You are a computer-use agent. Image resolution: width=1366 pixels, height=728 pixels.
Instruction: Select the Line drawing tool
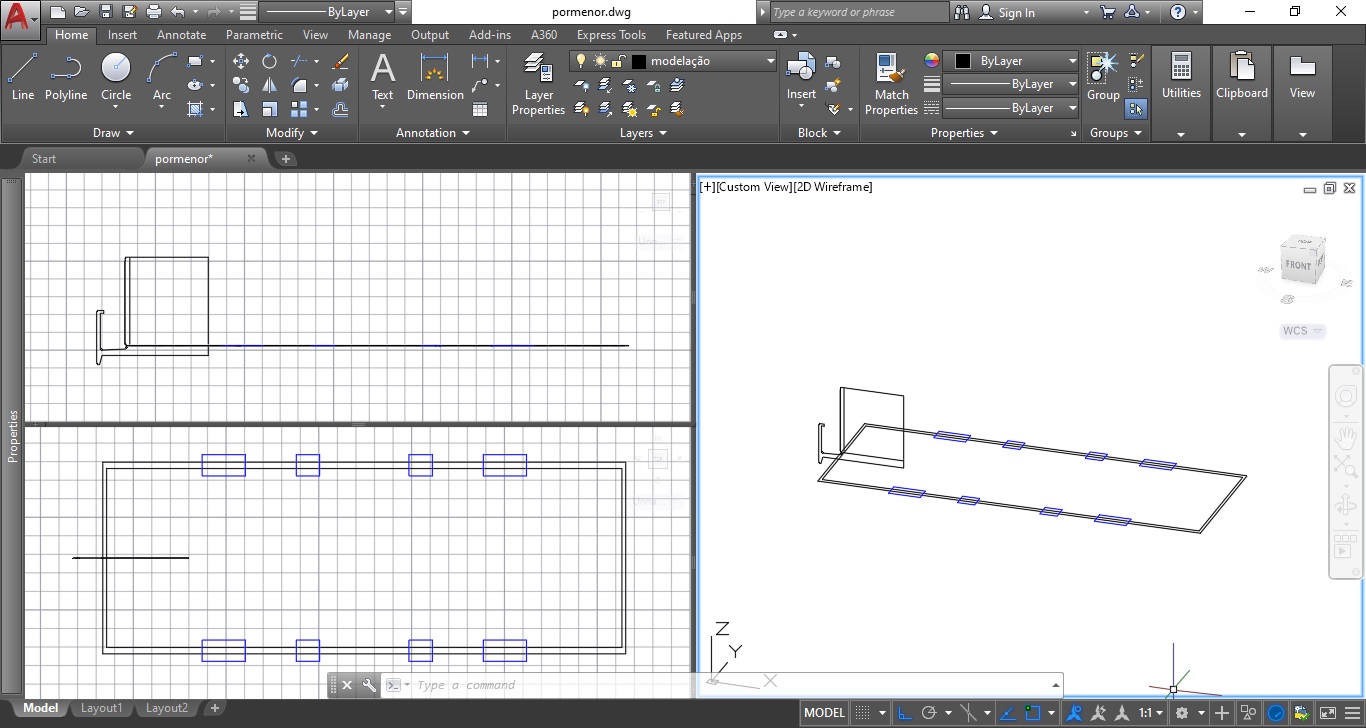[x=22, y=77]
